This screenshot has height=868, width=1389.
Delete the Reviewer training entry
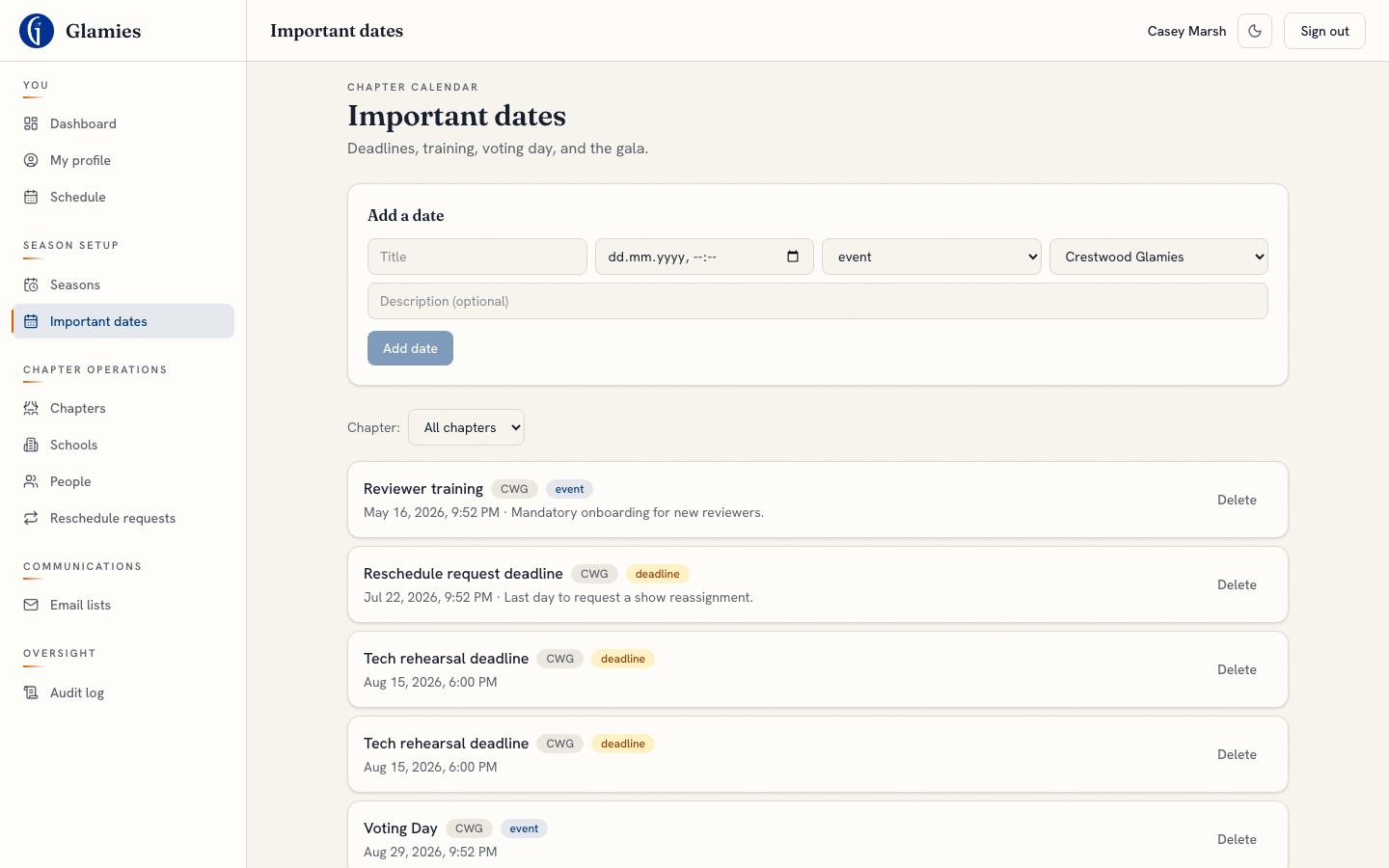(1237, 500)
